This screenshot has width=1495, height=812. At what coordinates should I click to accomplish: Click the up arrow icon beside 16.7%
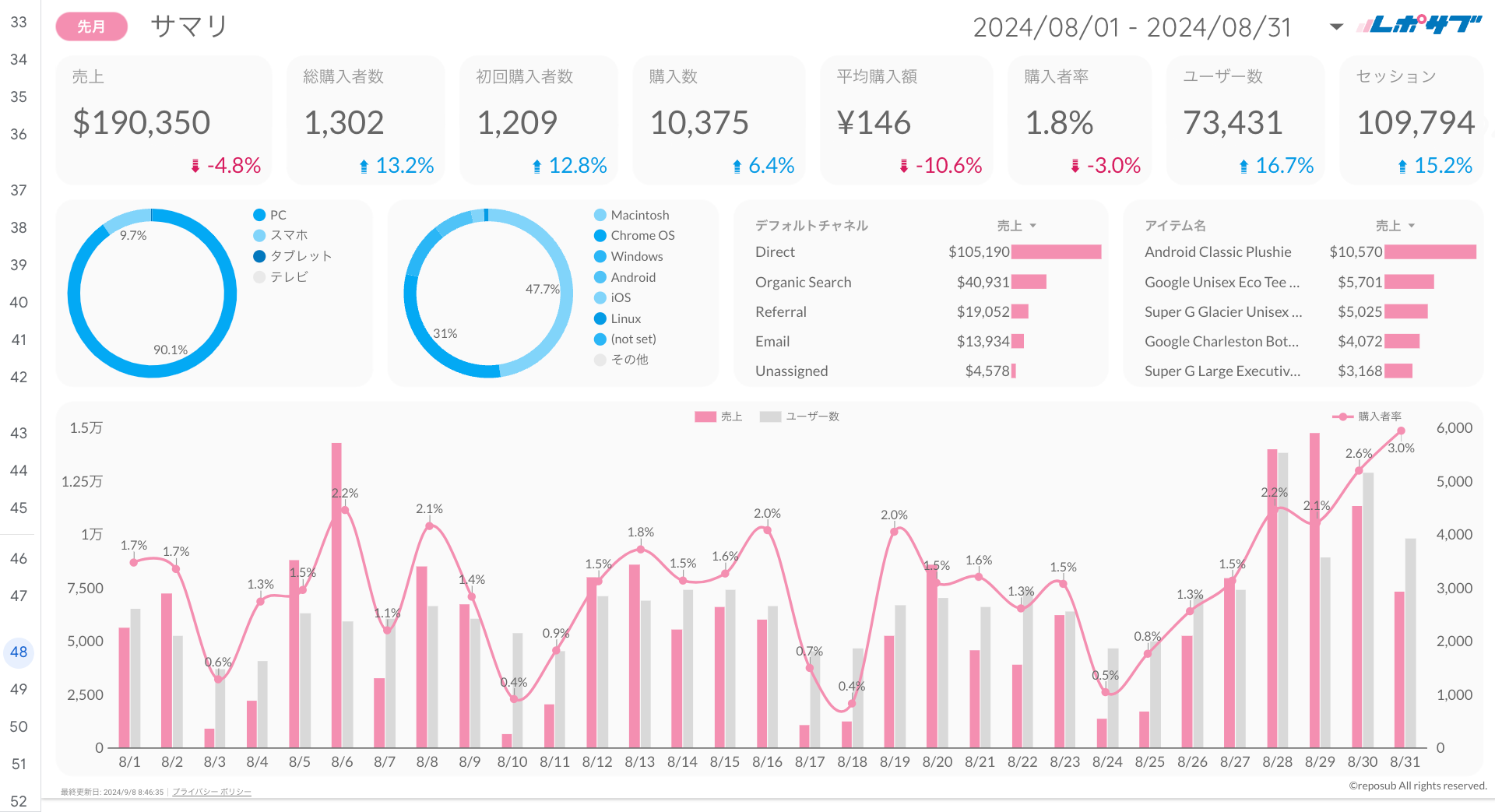[x=1243, y=166]
